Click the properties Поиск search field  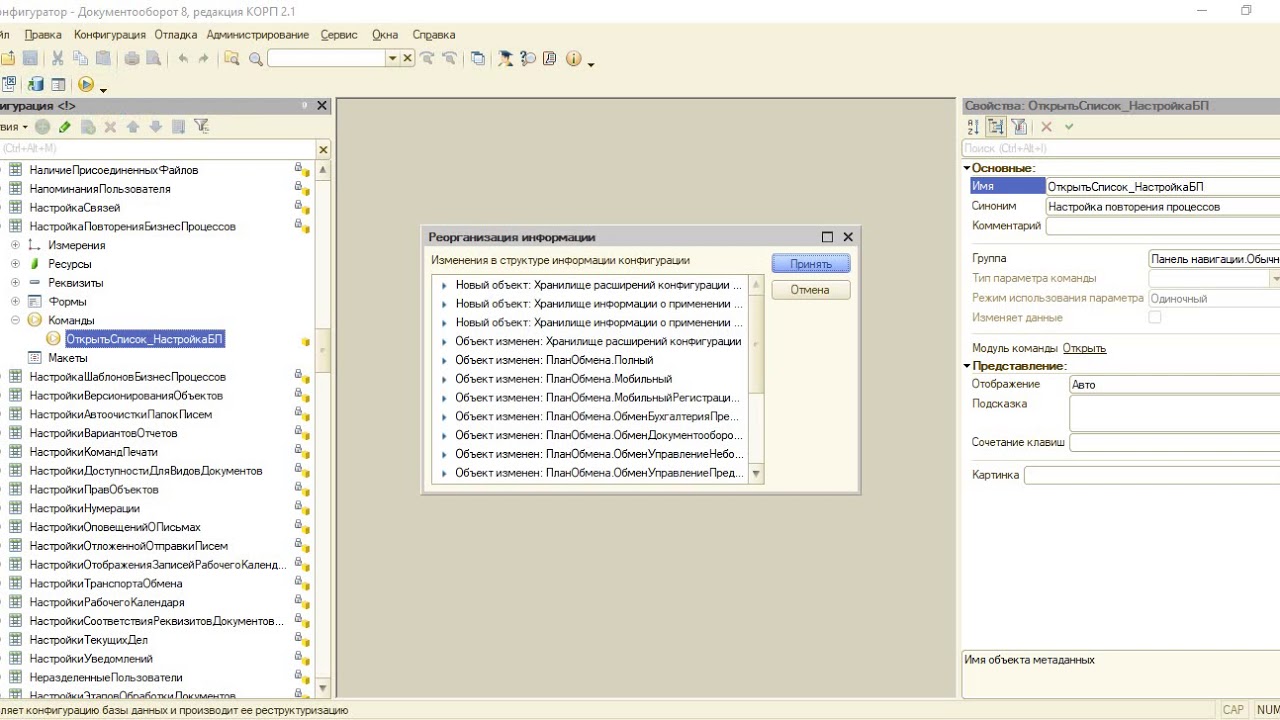tap(1121, 148)
